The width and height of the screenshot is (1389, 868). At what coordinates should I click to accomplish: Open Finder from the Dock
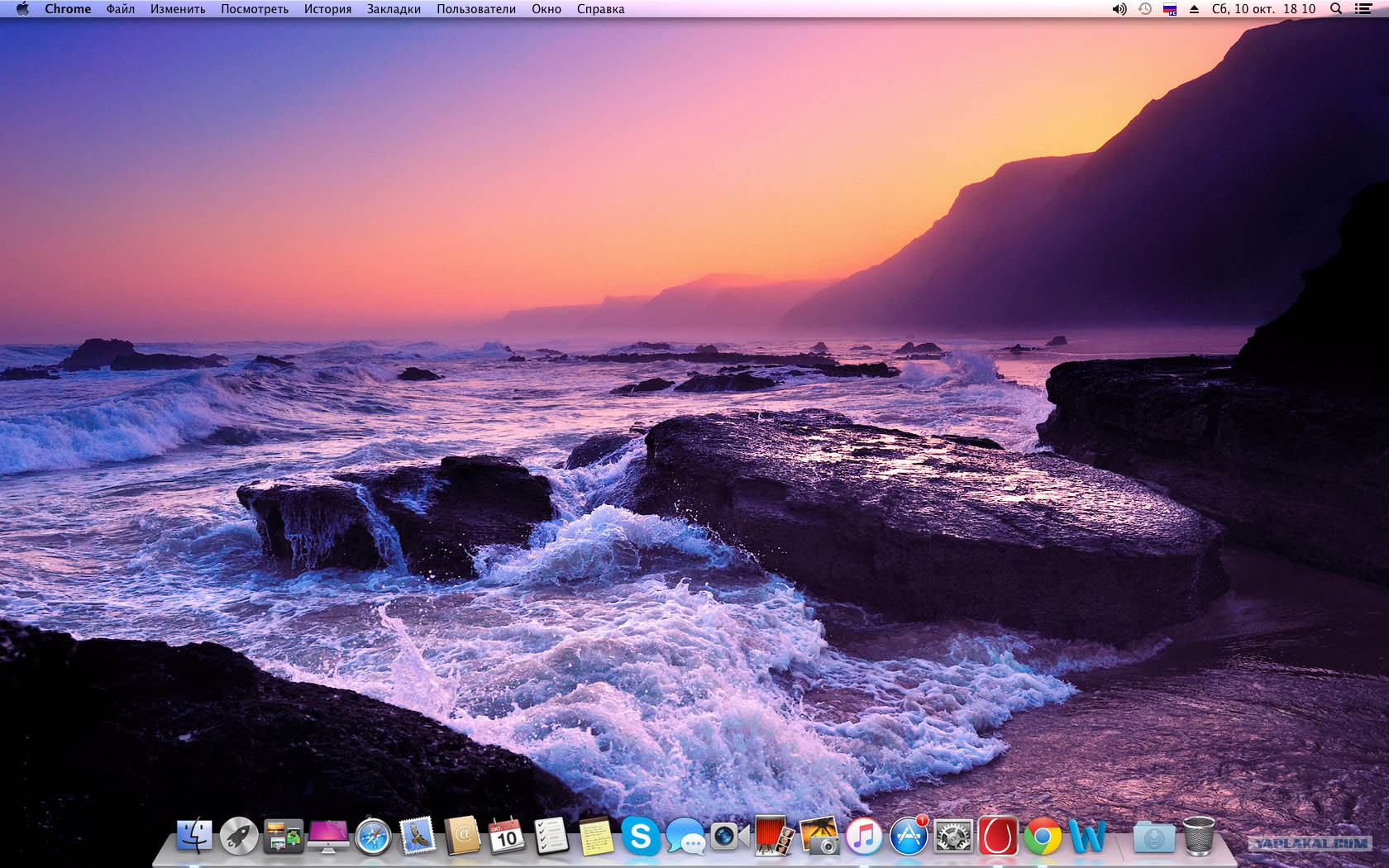click(x=194, y=837)
